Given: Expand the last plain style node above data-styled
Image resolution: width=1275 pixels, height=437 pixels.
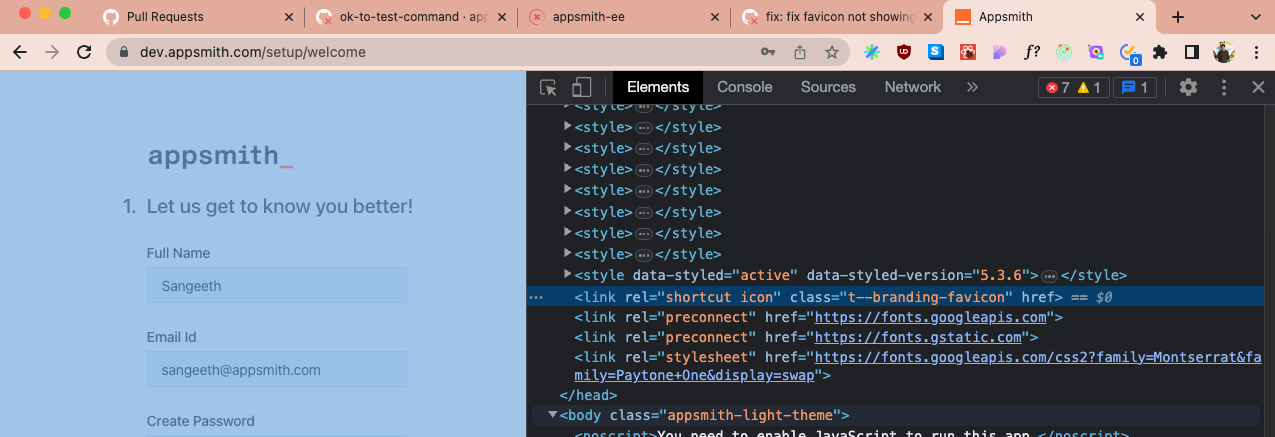Looking at the screenshot, I should pos(568,253).
